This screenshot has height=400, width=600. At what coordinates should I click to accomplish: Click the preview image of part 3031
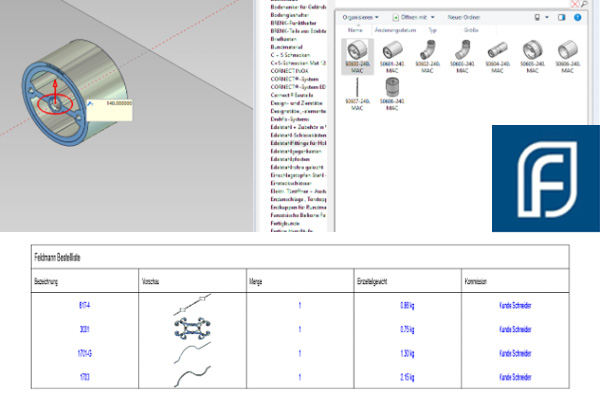pos(192,328)
